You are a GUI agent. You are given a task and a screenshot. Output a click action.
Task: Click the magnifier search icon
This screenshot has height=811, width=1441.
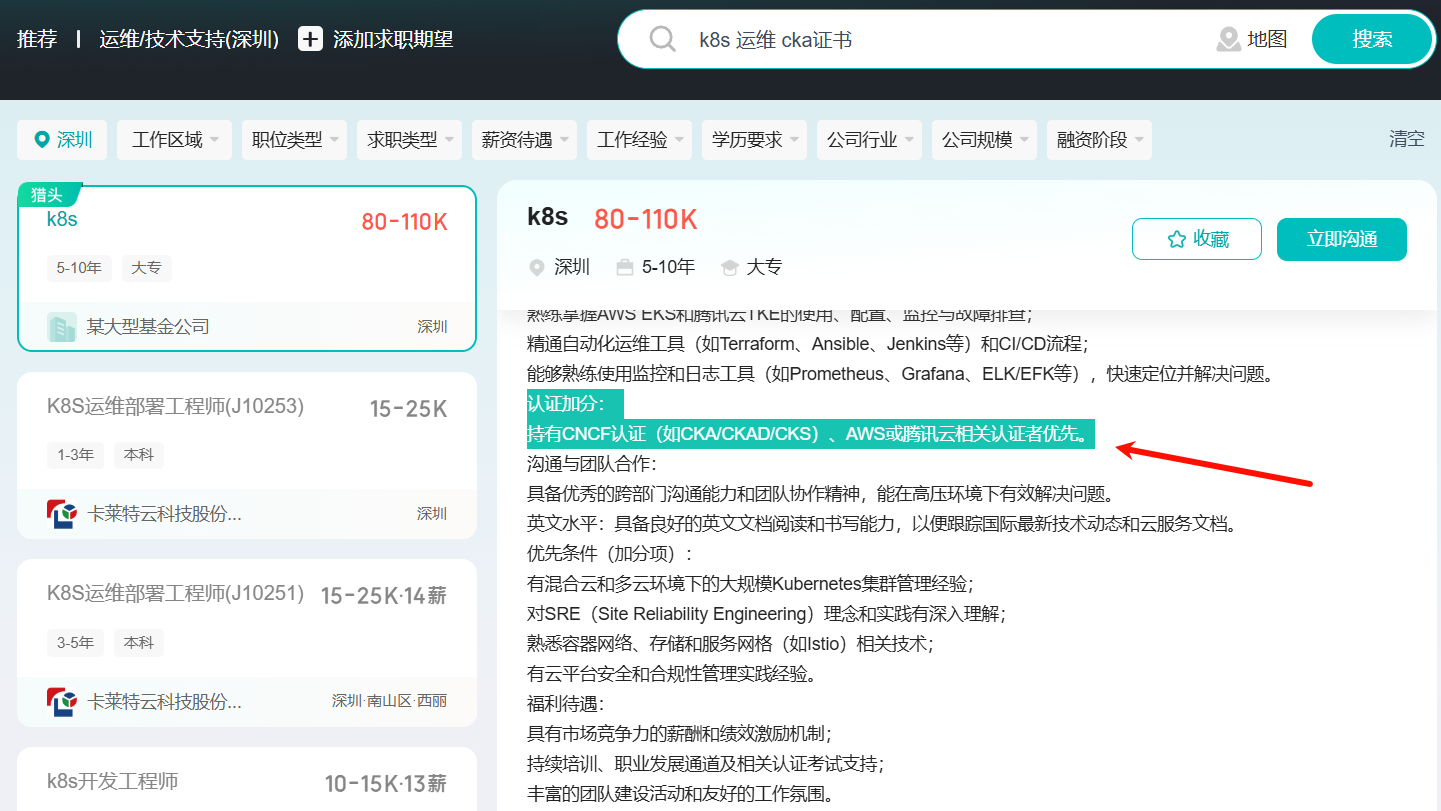coord(662,39)
